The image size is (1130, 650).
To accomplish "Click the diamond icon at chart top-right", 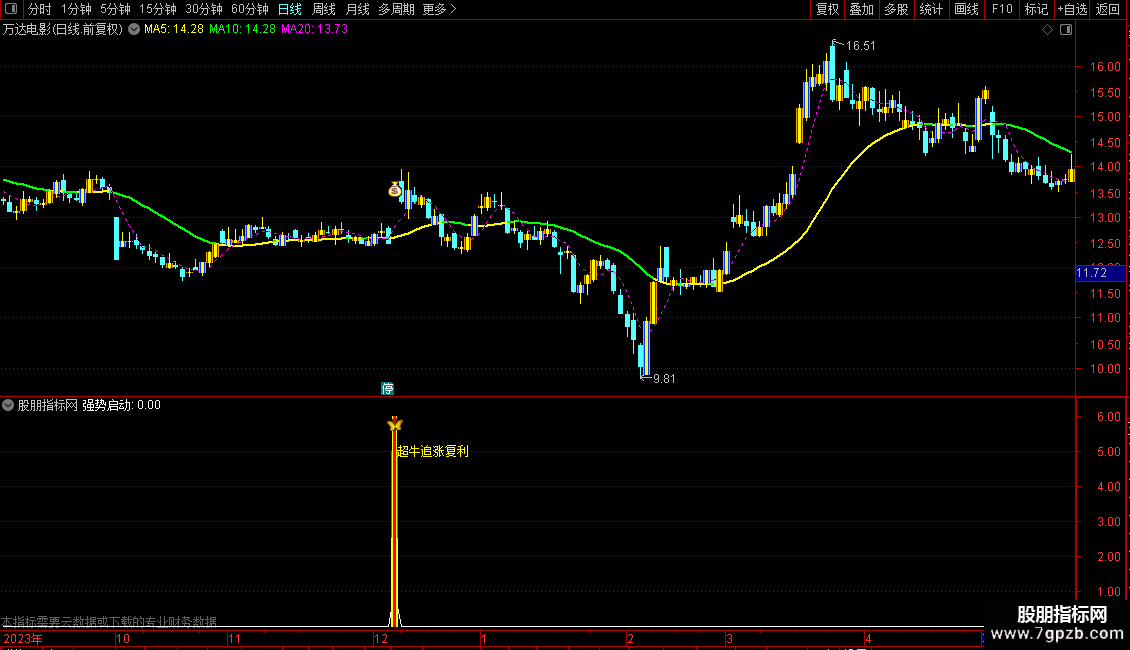I will coord(1047,30).
